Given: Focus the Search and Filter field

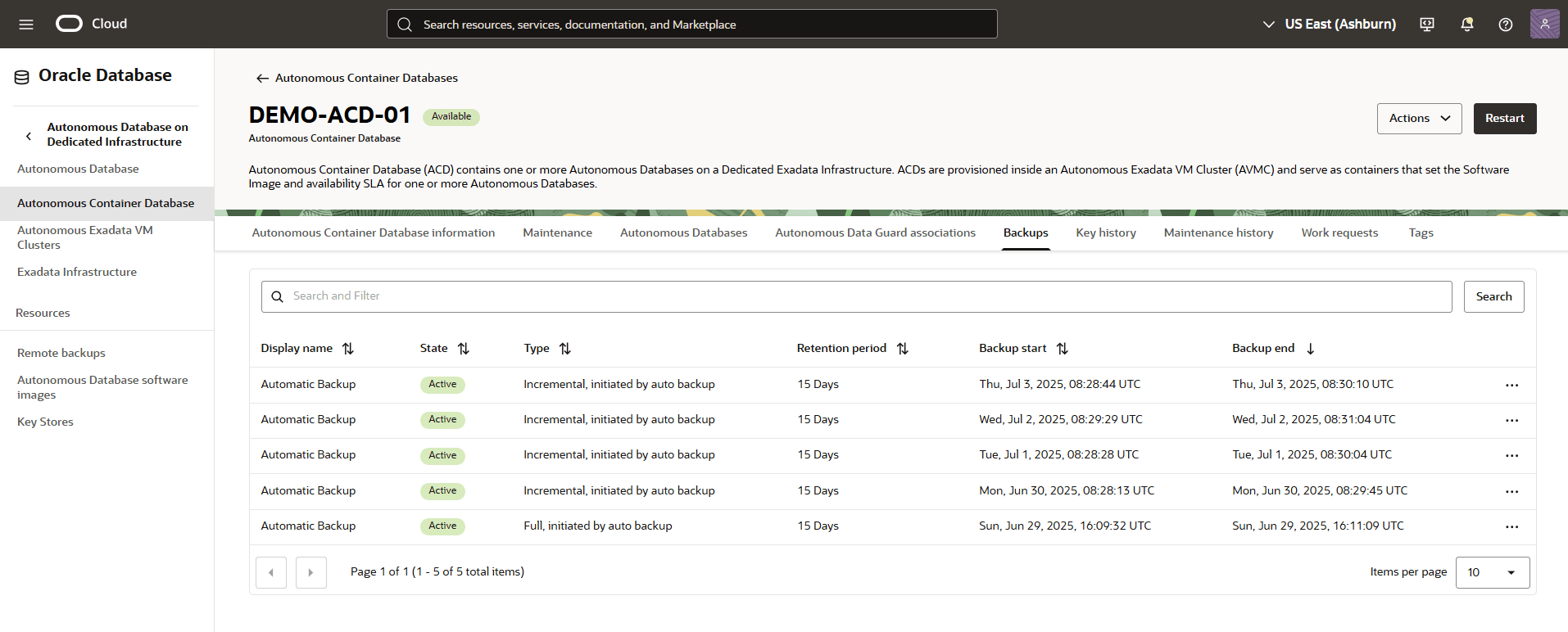Looking at the screenshot, I should coord(857,297).
